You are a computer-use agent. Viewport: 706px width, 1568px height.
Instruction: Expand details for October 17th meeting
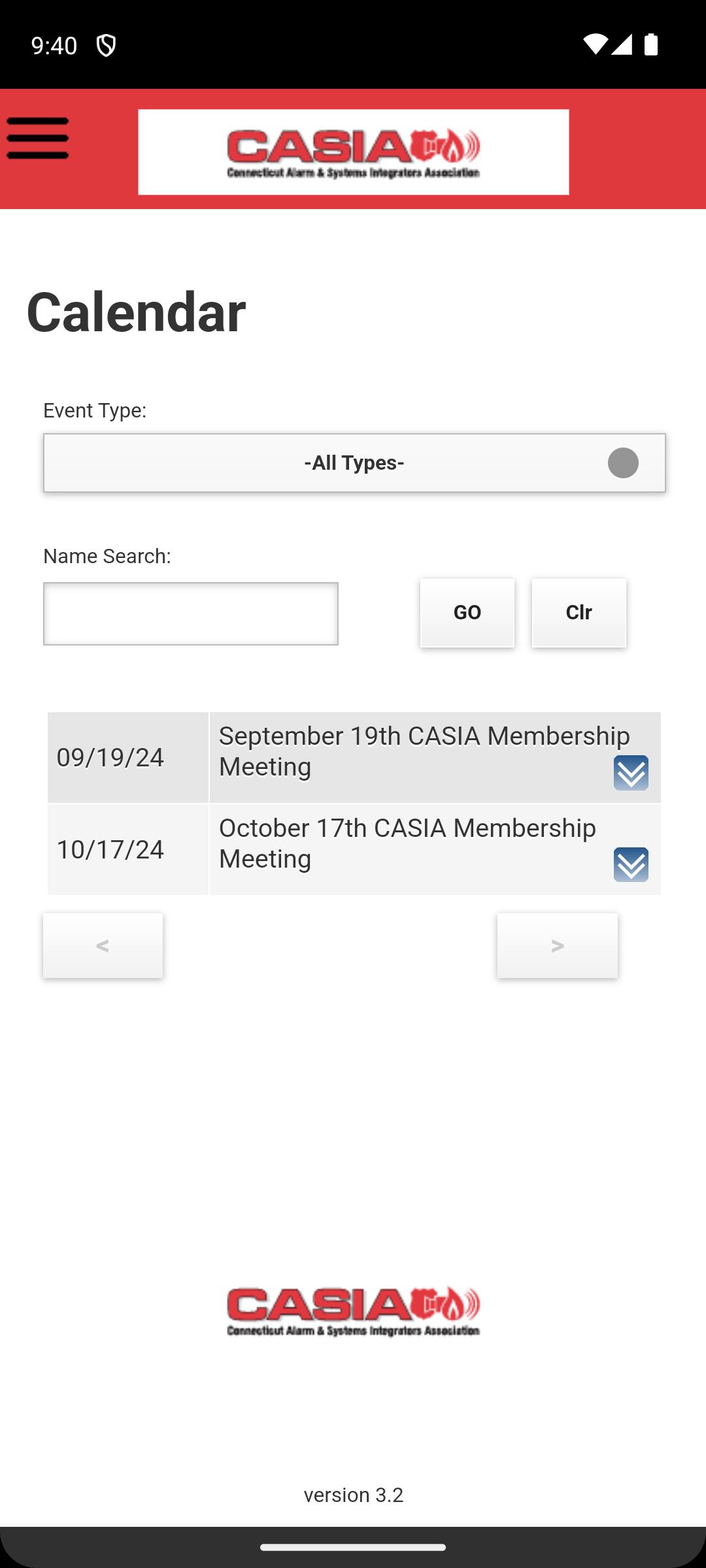click(631, 864)
